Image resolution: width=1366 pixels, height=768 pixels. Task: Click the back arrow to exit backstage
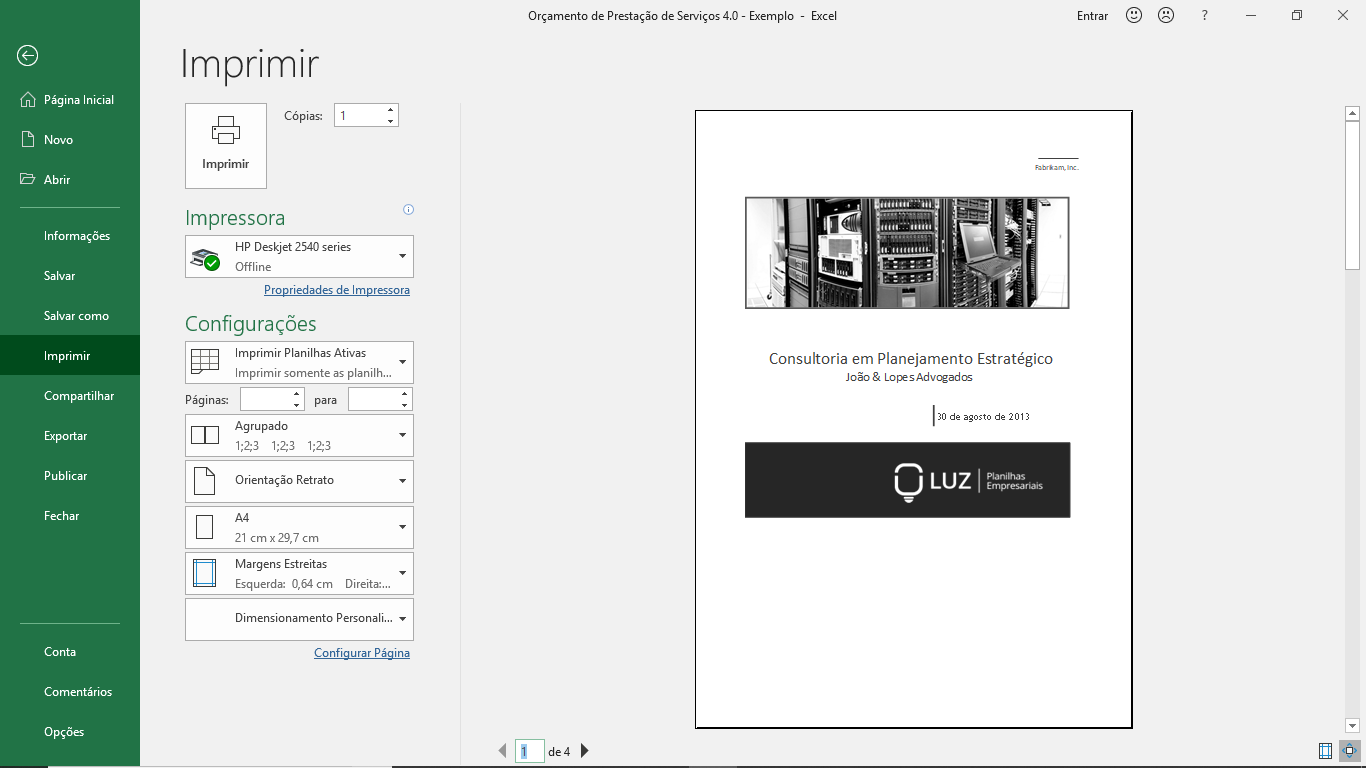click(x=27, y=56)
